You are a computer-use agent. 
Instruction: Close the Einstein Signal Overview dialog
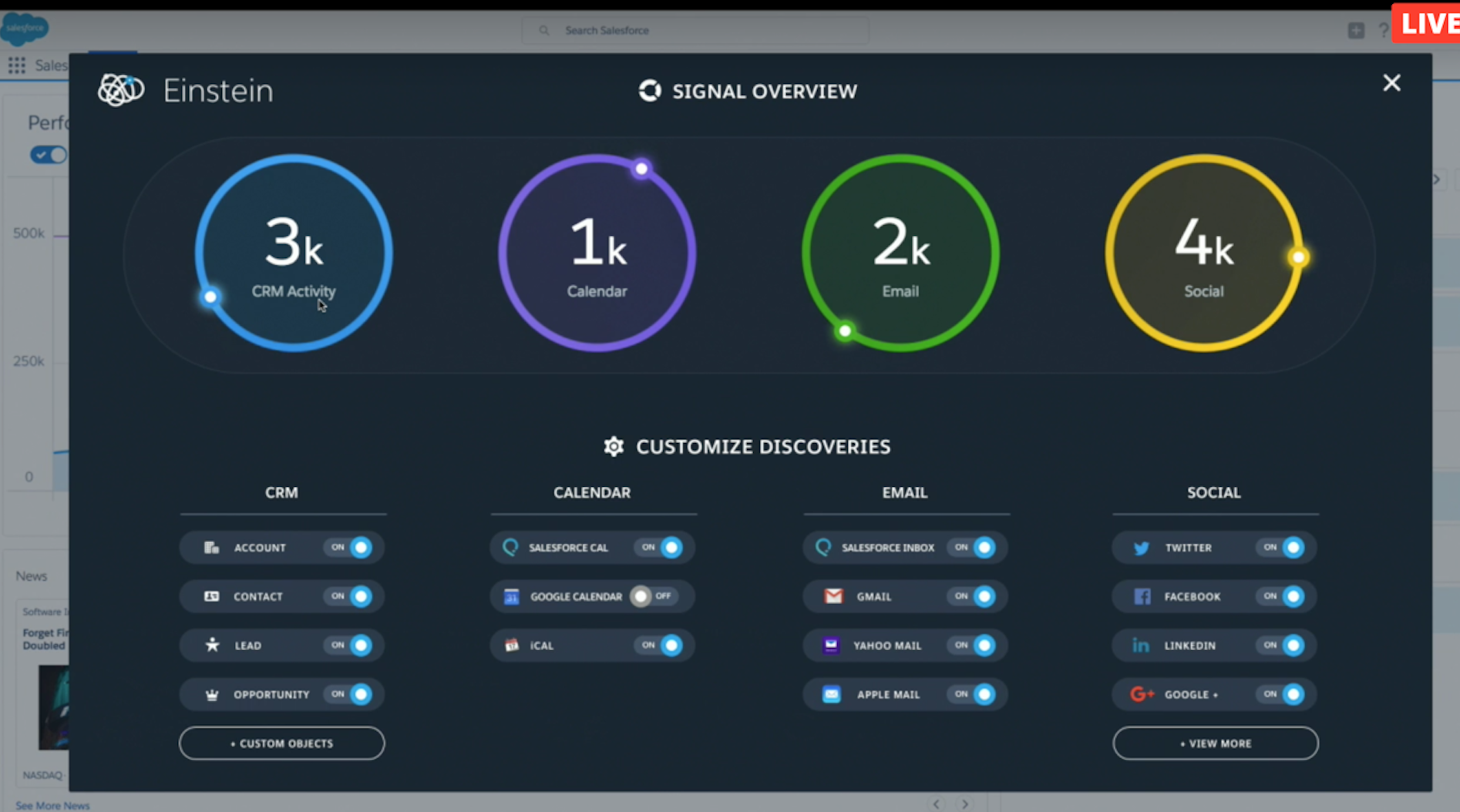pos(1391,83)
